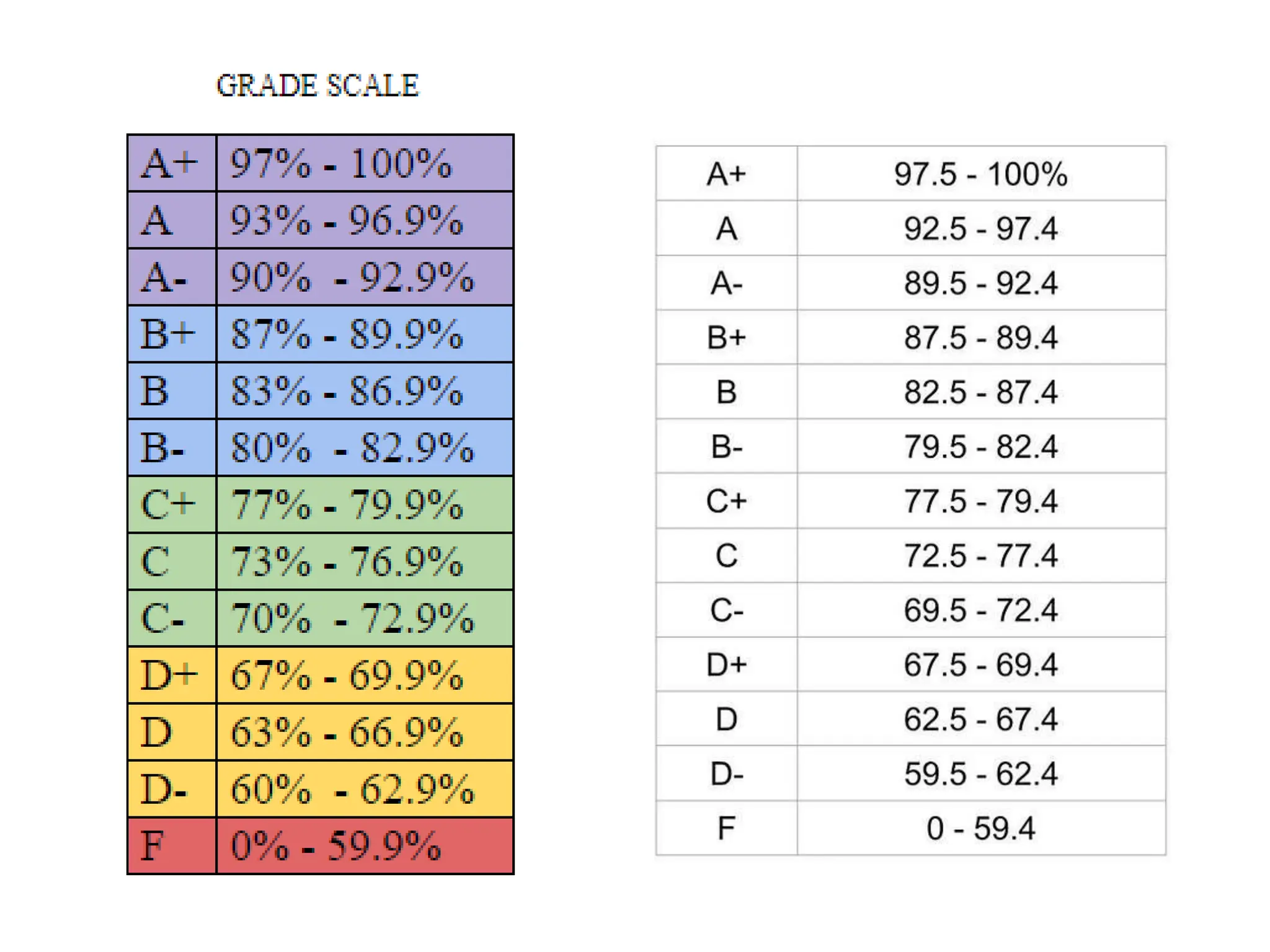The width and height of the screenshot is (1270, 952).
Task: Click the 83% - 86.9% range cell
Action: (365, 391)
